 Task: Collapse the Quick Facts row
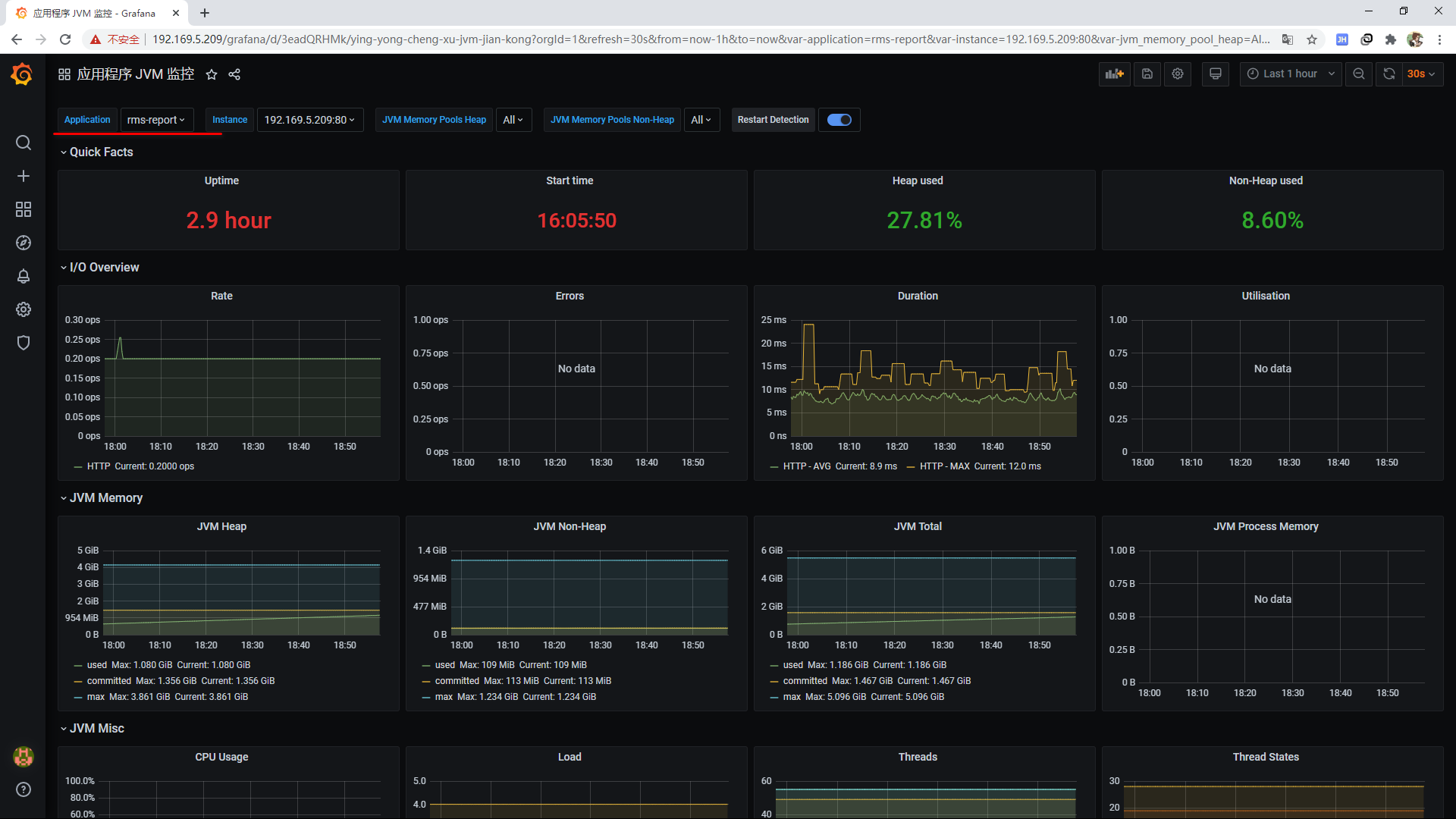tap(96, 152)
